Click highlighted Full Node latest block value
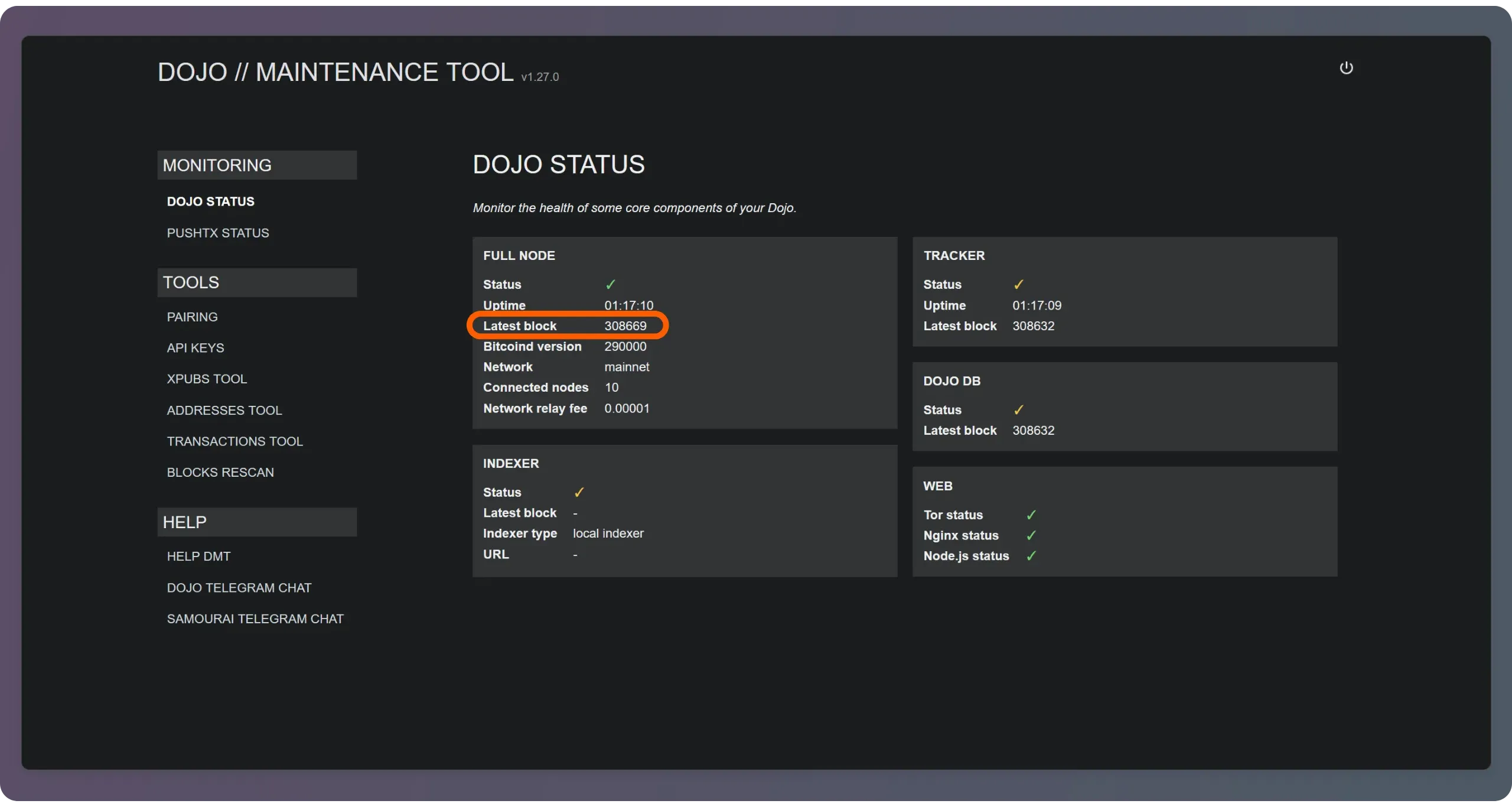The width and height of the screenshot is (1512, 807). [625, 326]
